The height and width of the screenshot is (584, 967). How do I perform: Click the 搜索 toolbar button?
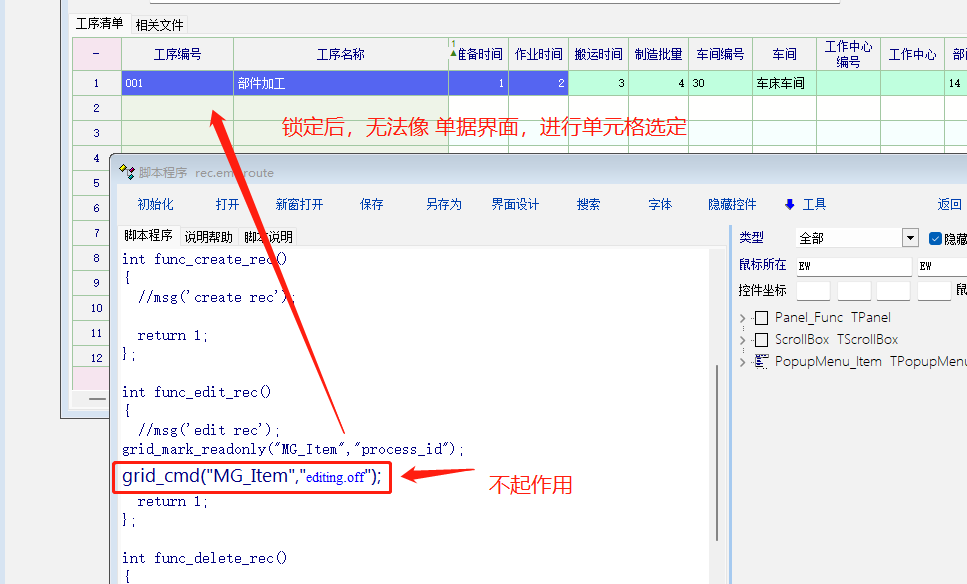pyautogui.click(x=589, y=204)
